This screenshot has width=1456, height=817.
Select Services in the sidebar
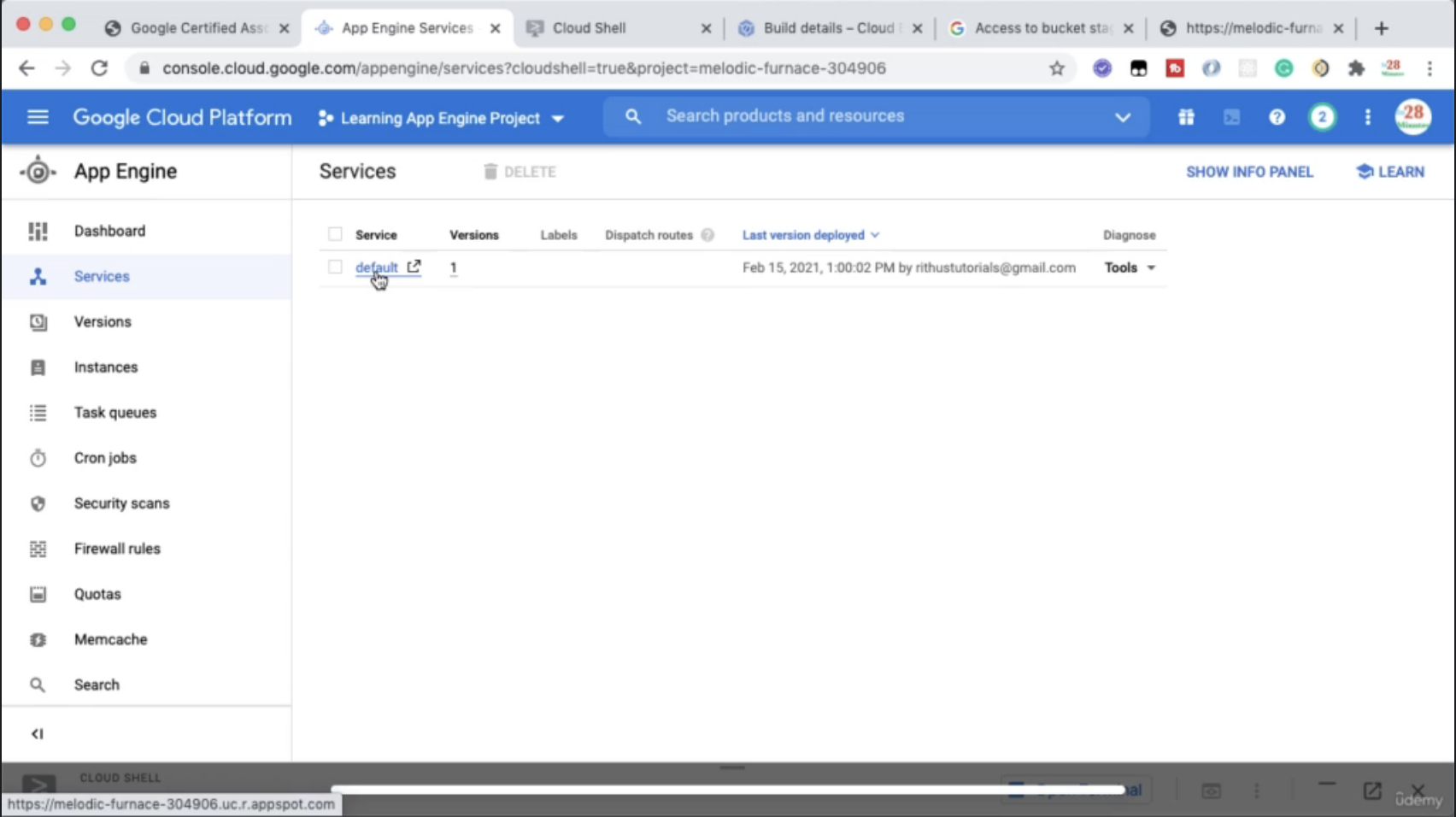click(146, 276)
